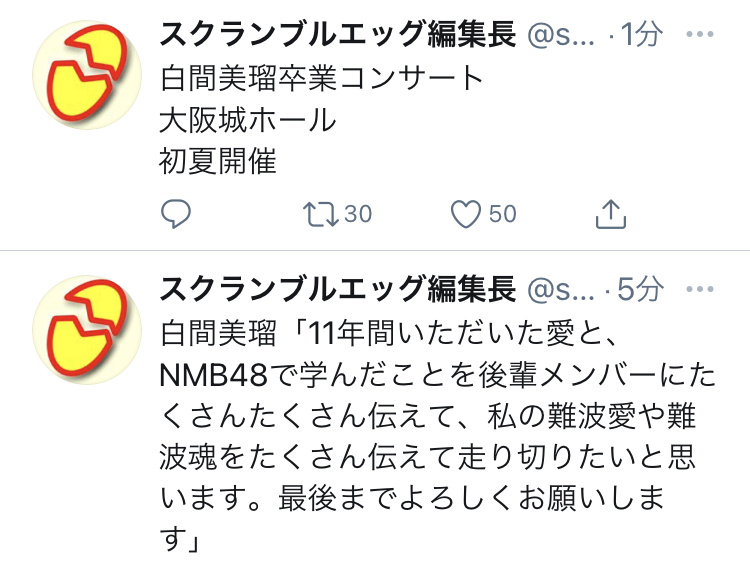Click the @s... handle on first tweet
This screenshot has height=565, width=750.
561,35
